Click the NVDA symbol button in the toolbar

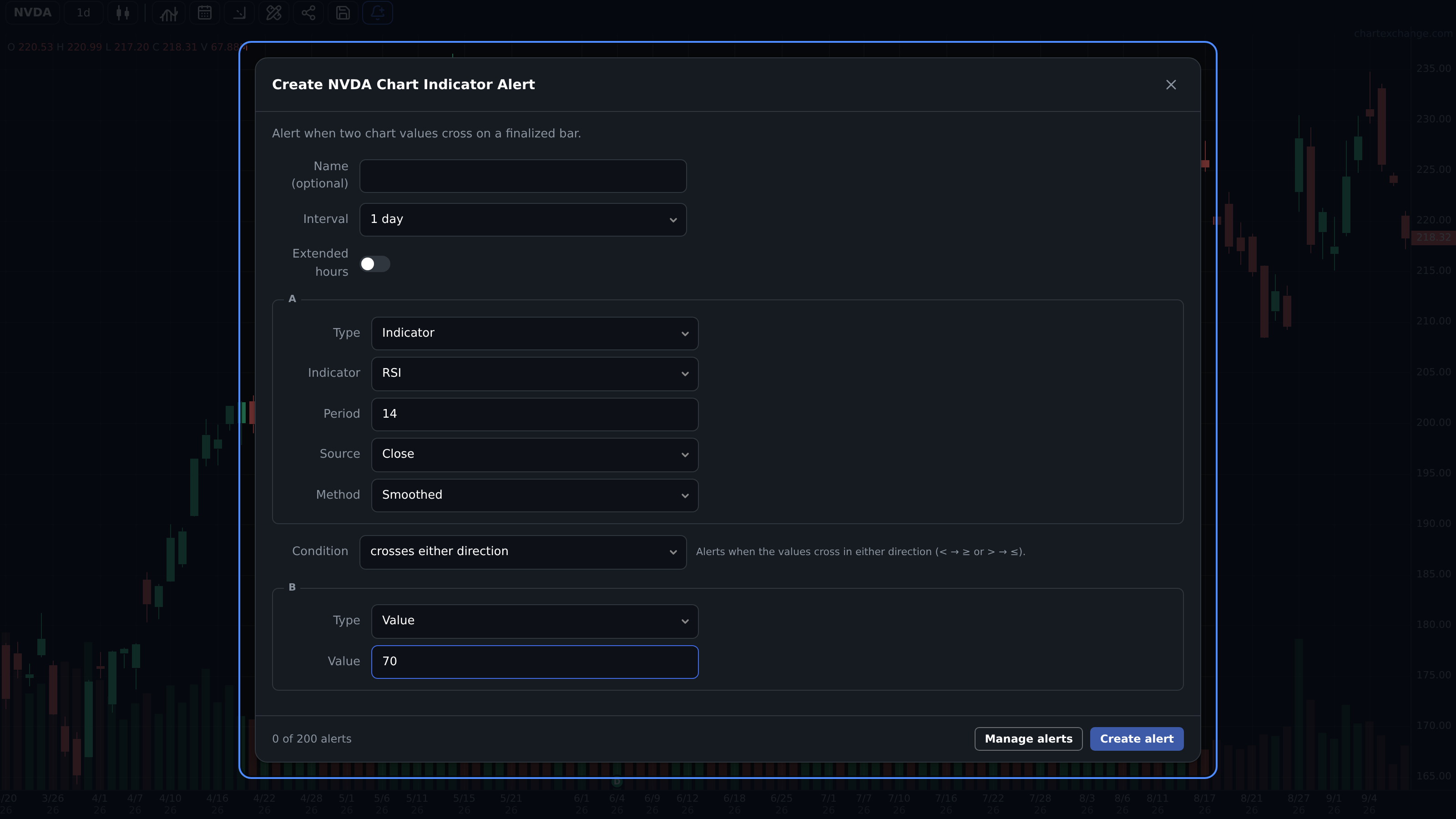(x=32, y=12)
